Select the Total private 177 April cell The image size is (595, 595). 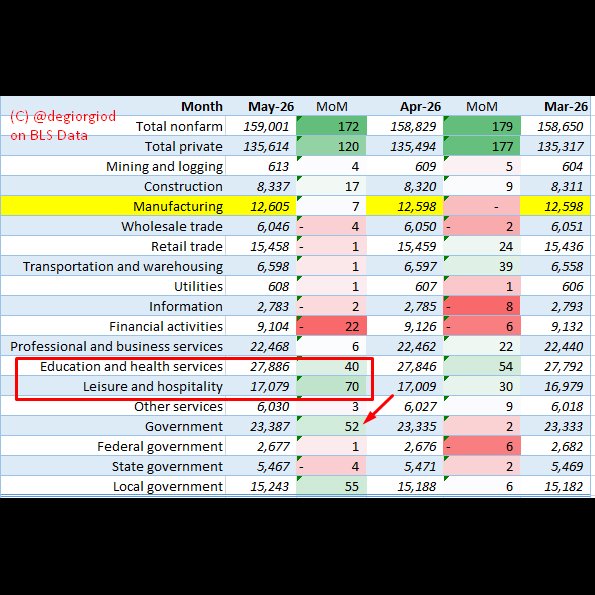(482, 146)
